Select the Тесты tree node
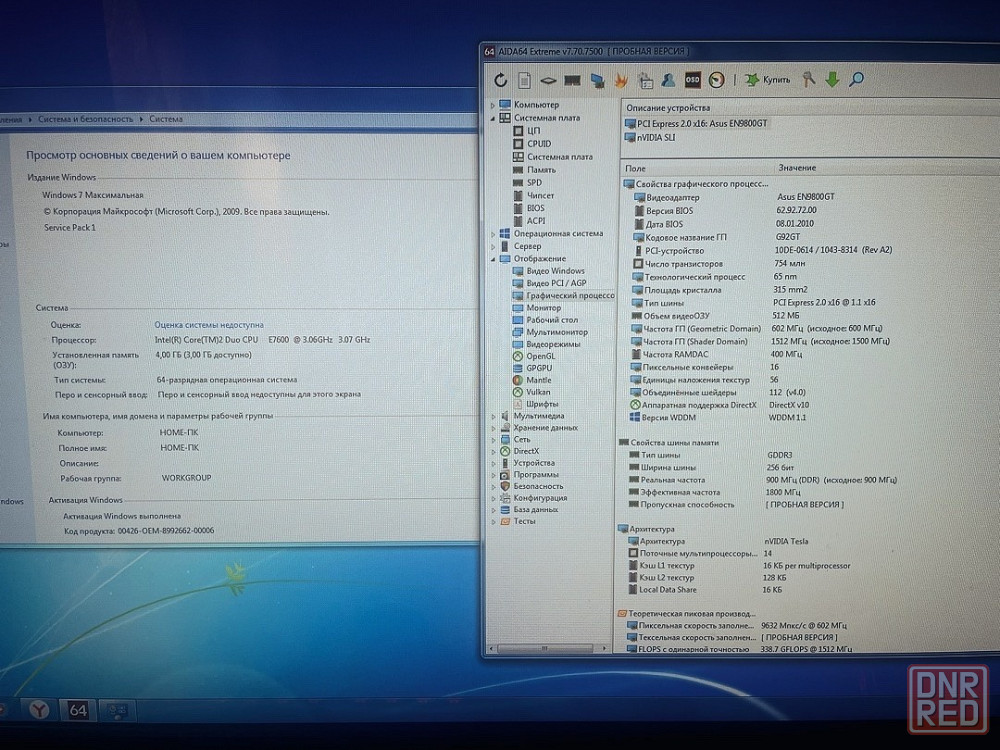The image size is (1000, 750). [518, 521]
